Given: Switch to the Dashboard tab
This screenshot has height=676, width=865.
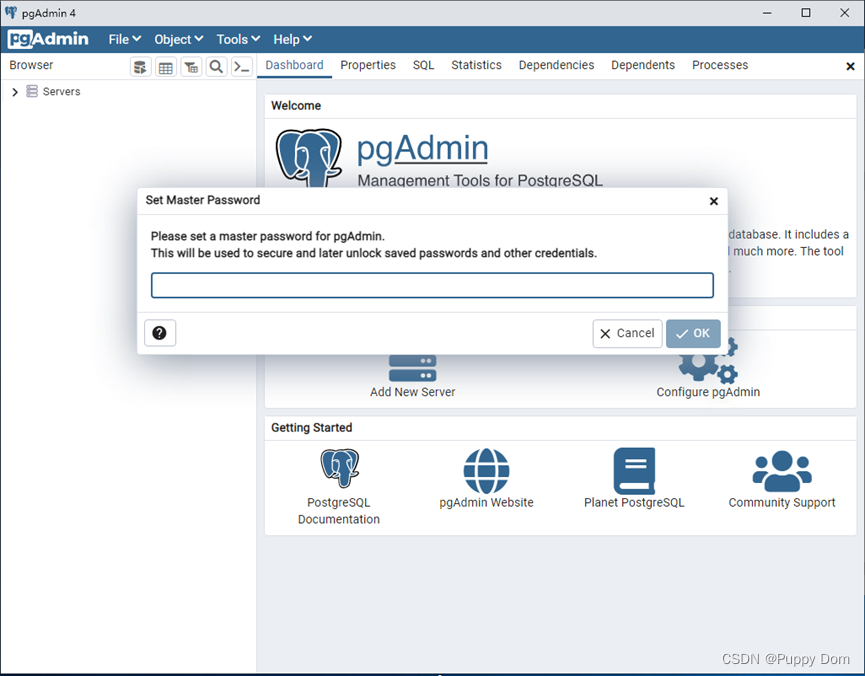Looking at the screenshot, I should click(x=294, y=65).
